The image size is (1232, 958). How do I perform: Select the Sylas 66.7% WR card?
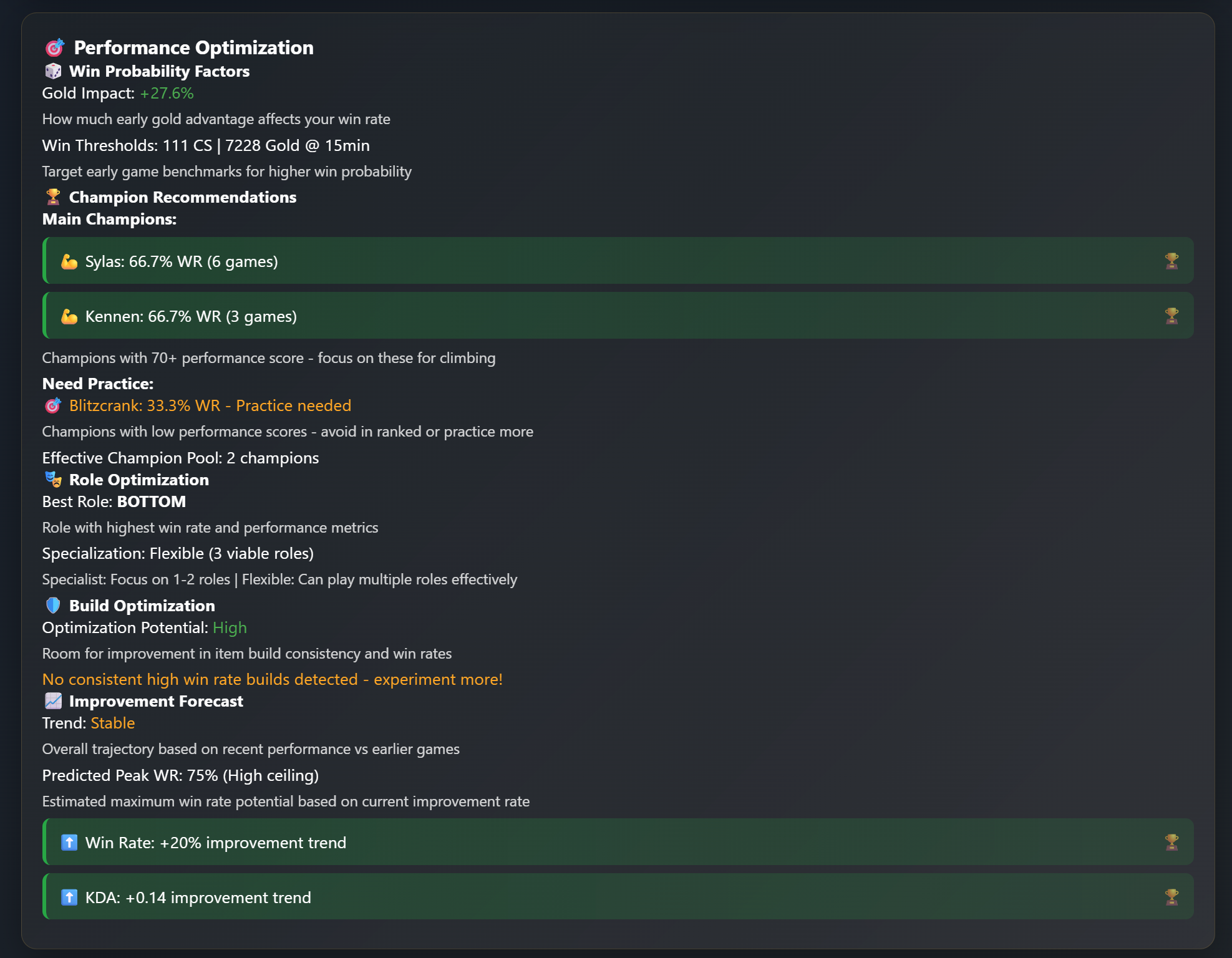click(x=618, y=261)
